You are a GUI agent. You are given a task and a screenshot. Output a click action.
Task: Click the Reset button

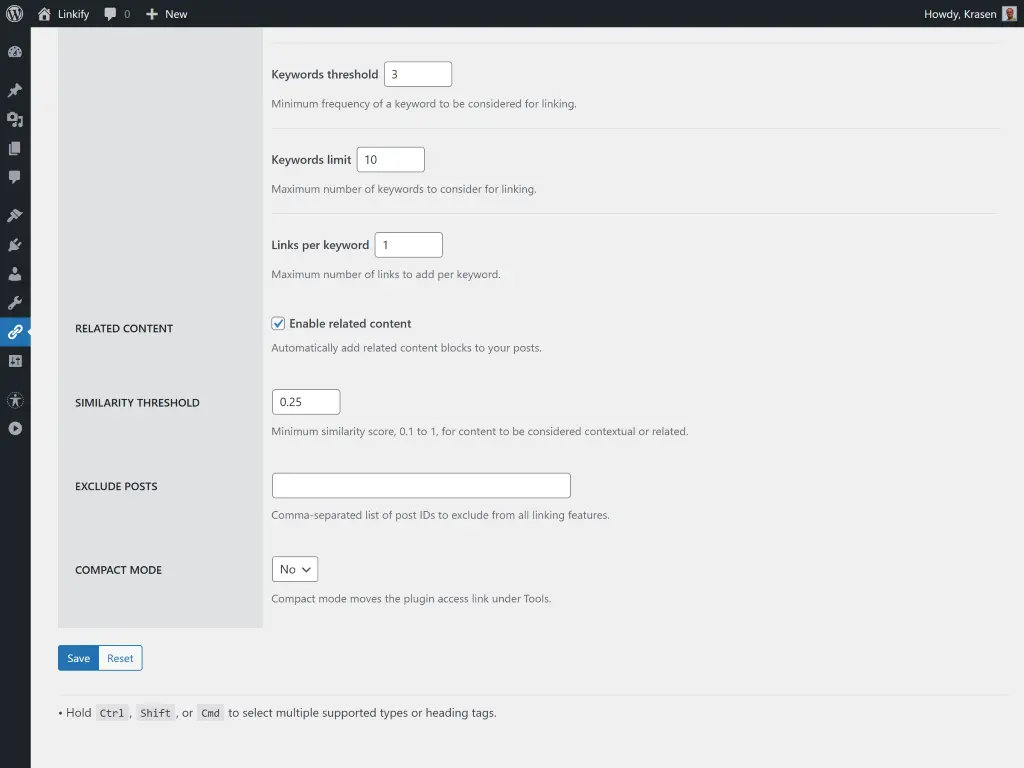(x=120, y=658)
